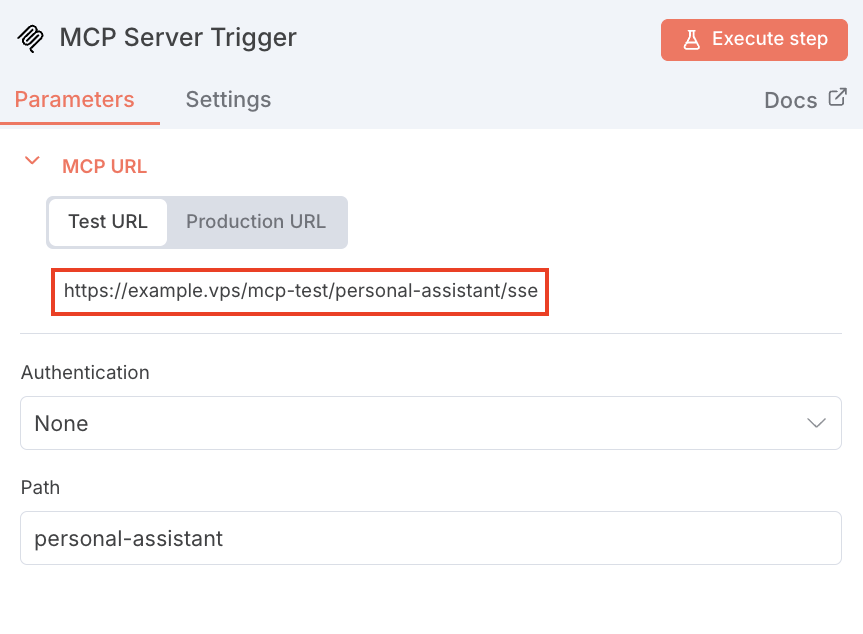Image resolution: width=863 pixels, height=634 pixels.
Task: Return to the Parameters tab
Action: pyautogui.click(x=75, y=99)
